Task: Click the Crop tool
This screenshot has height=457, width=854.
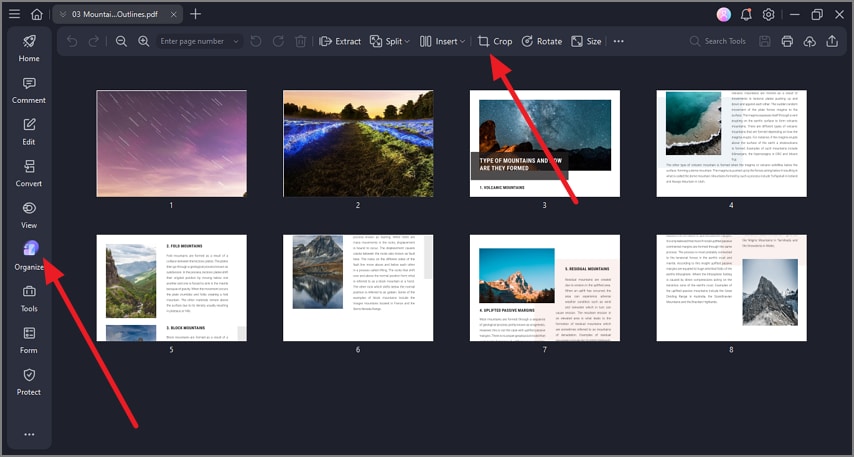Action: [495, 41]
